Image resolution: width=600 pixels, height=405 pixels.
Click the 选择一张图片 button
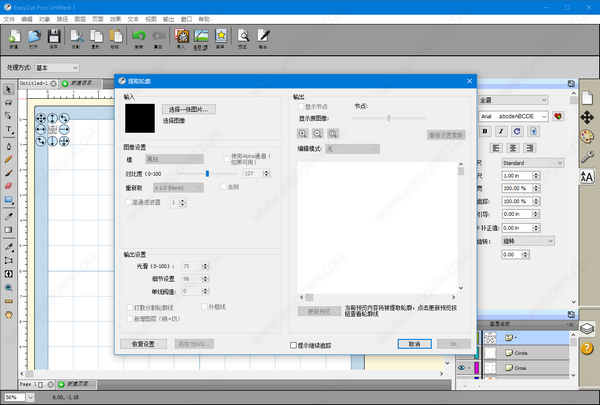[x=190, y=108]
